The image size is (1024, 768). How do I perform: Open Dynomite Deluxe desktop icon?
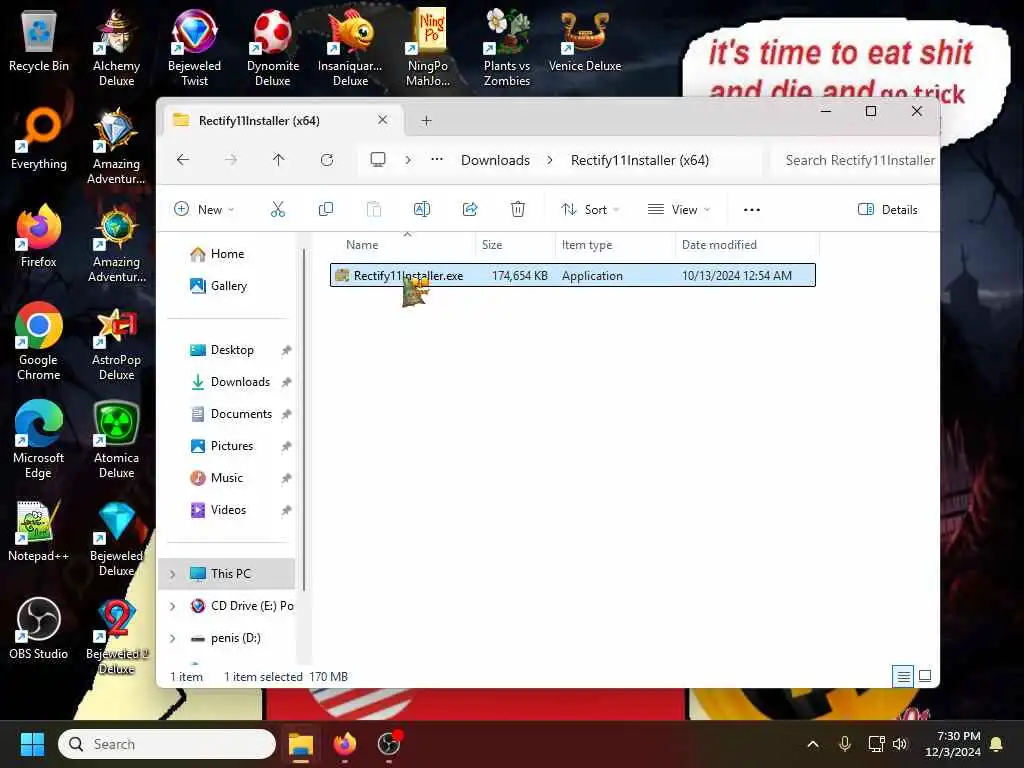click(x=272, y=46)
